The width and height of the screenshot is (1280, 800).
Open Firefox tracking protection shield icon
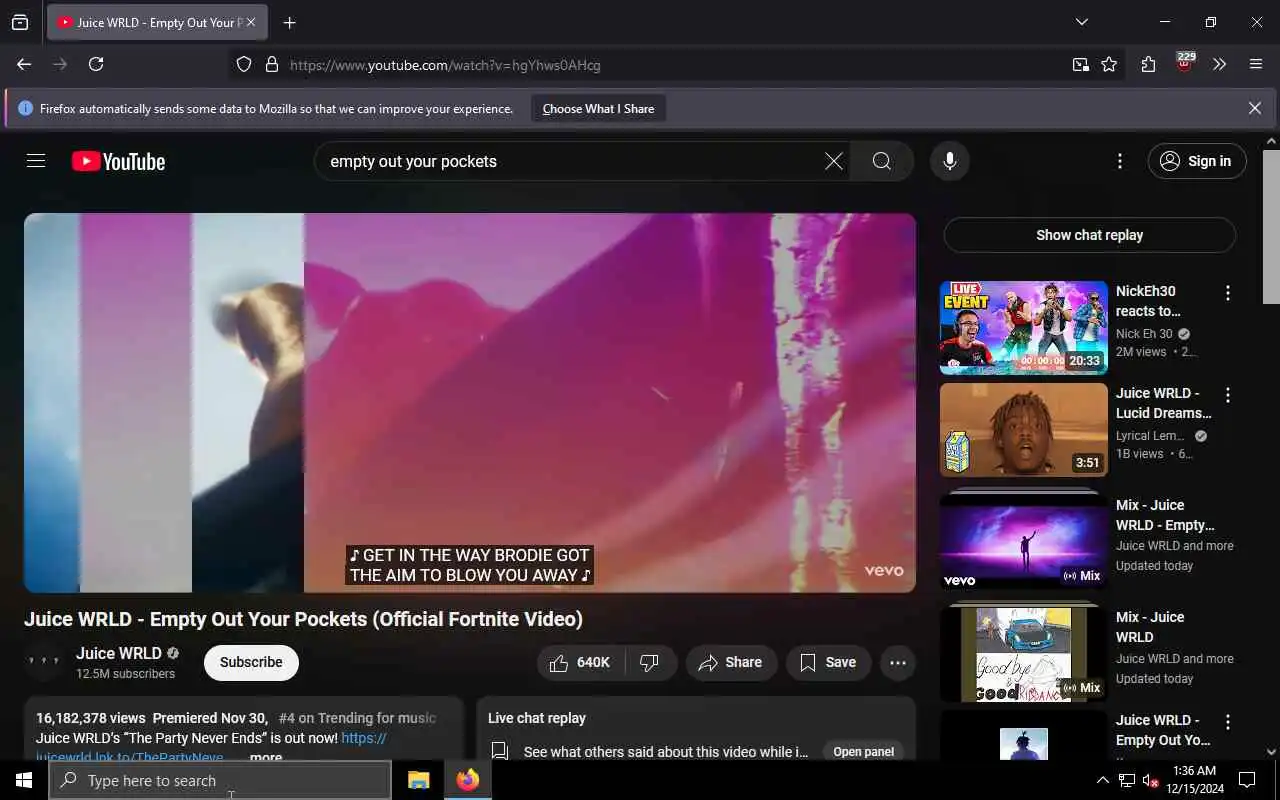(x=244, y=65)
